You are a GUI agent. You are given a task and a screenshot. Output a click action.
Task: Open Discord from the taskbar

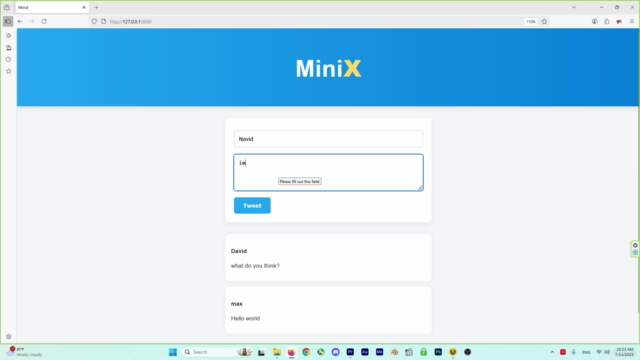pos(336,352)
